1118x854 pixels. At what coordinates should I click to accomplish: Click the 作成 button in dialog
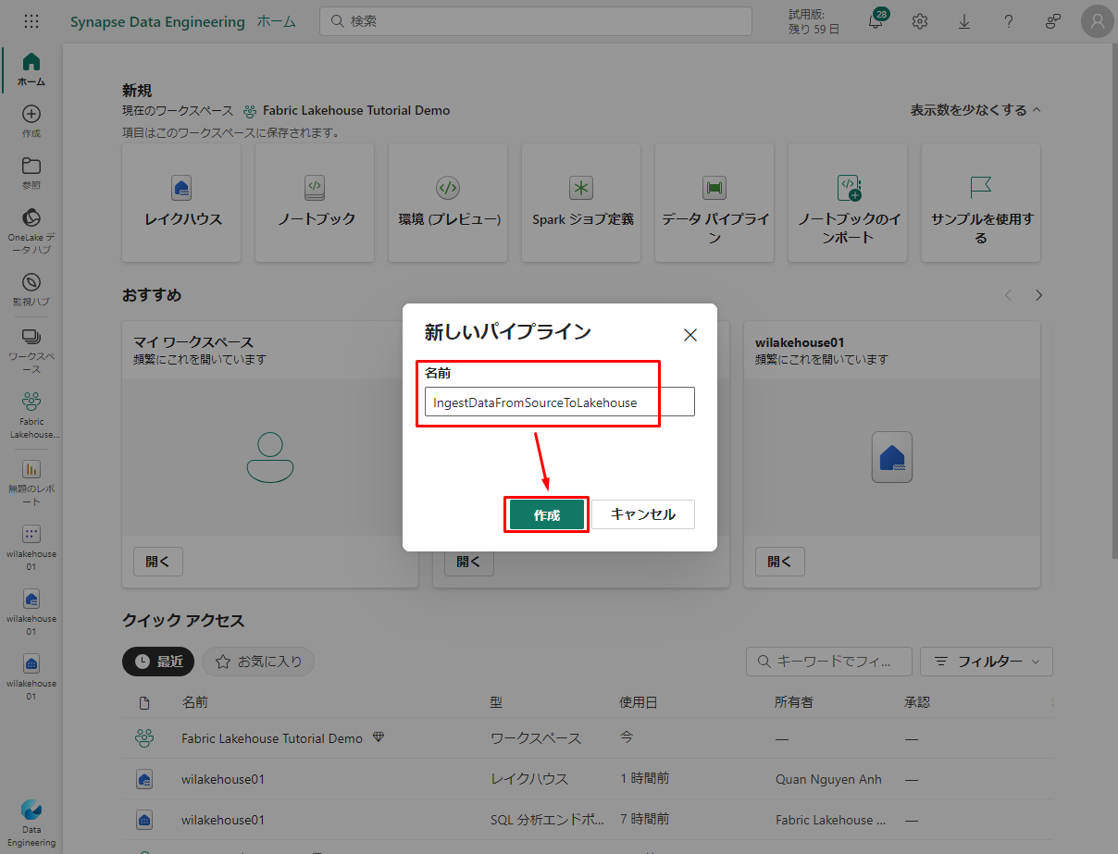tap(546, 515)
